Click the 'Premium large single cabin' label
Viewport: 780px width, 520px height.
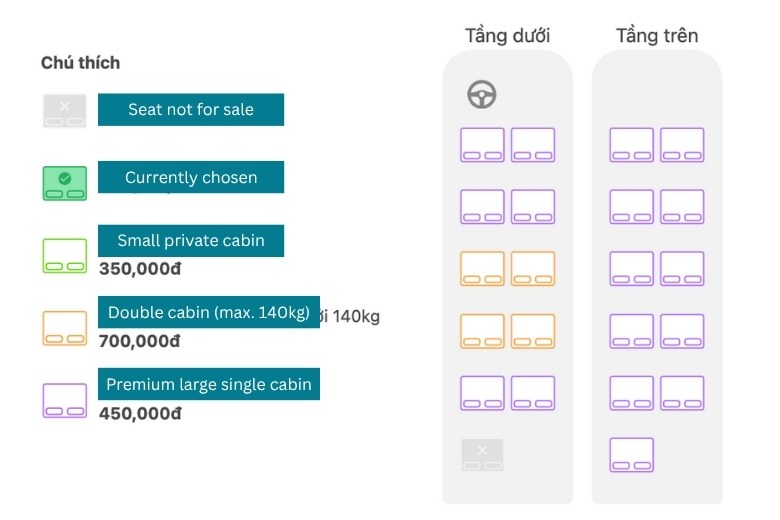(209, 384)
